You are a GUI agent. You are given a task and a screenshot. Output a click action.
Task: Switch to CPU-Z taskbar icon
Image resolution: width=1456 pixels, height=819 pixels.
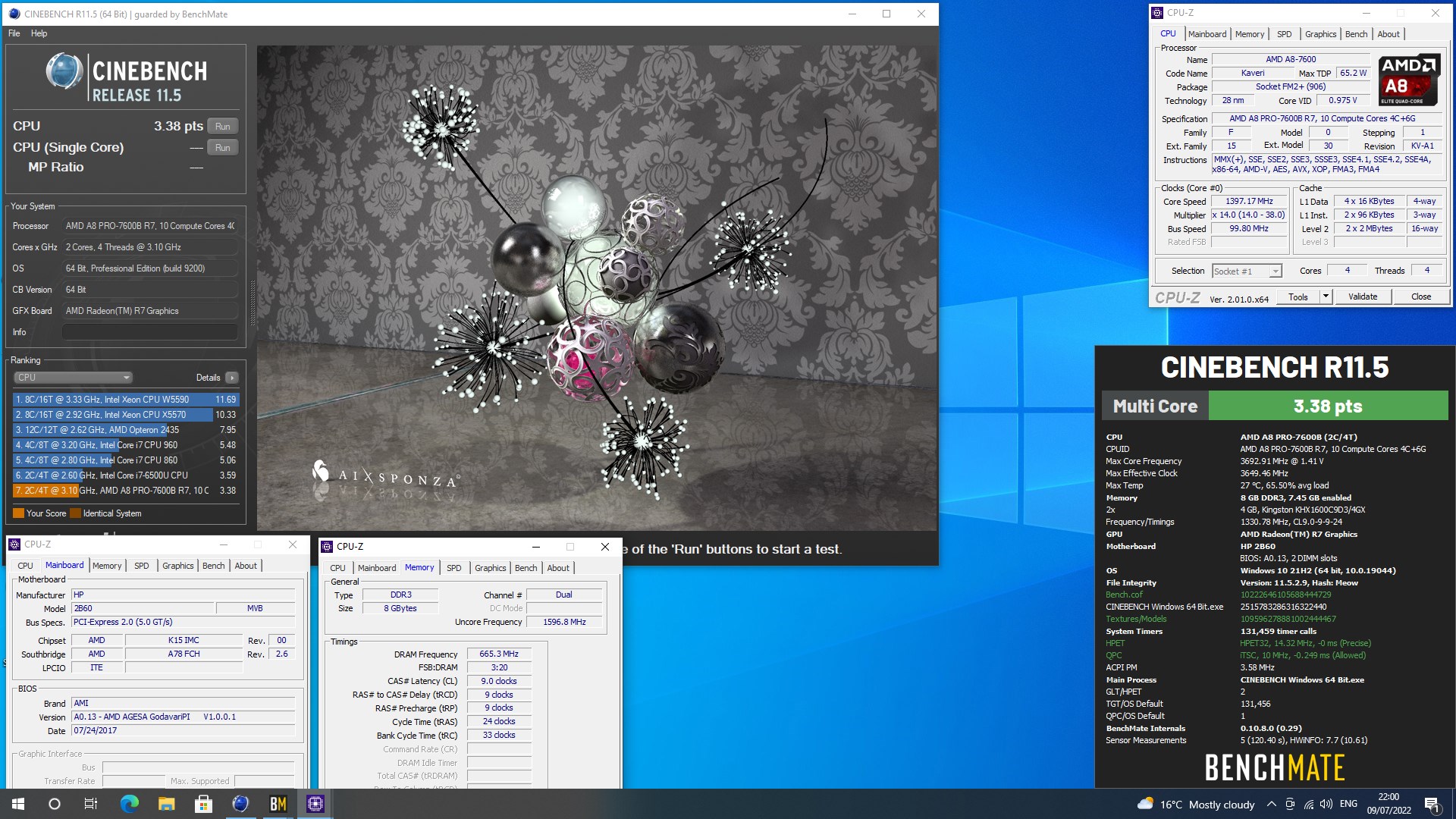tap(315, 804)
